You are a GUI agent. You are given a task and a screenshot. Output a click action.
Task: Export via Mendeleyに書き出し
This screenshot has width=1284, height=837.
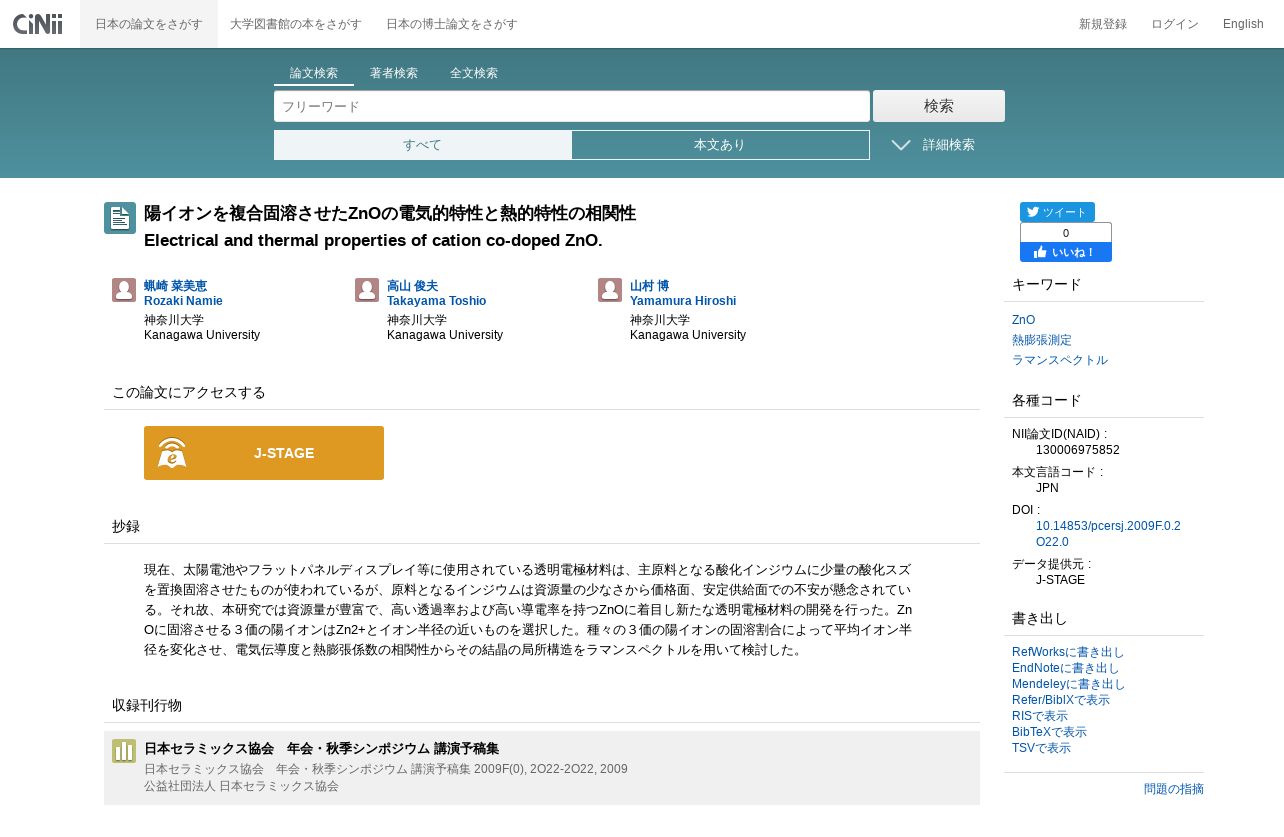click(x=1069, y=684)
